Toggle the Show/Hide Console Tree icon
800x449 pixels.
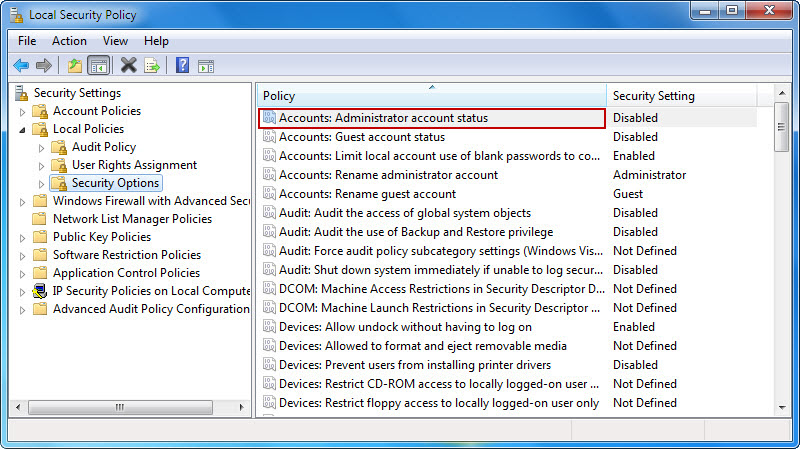(x=98, y=66)
